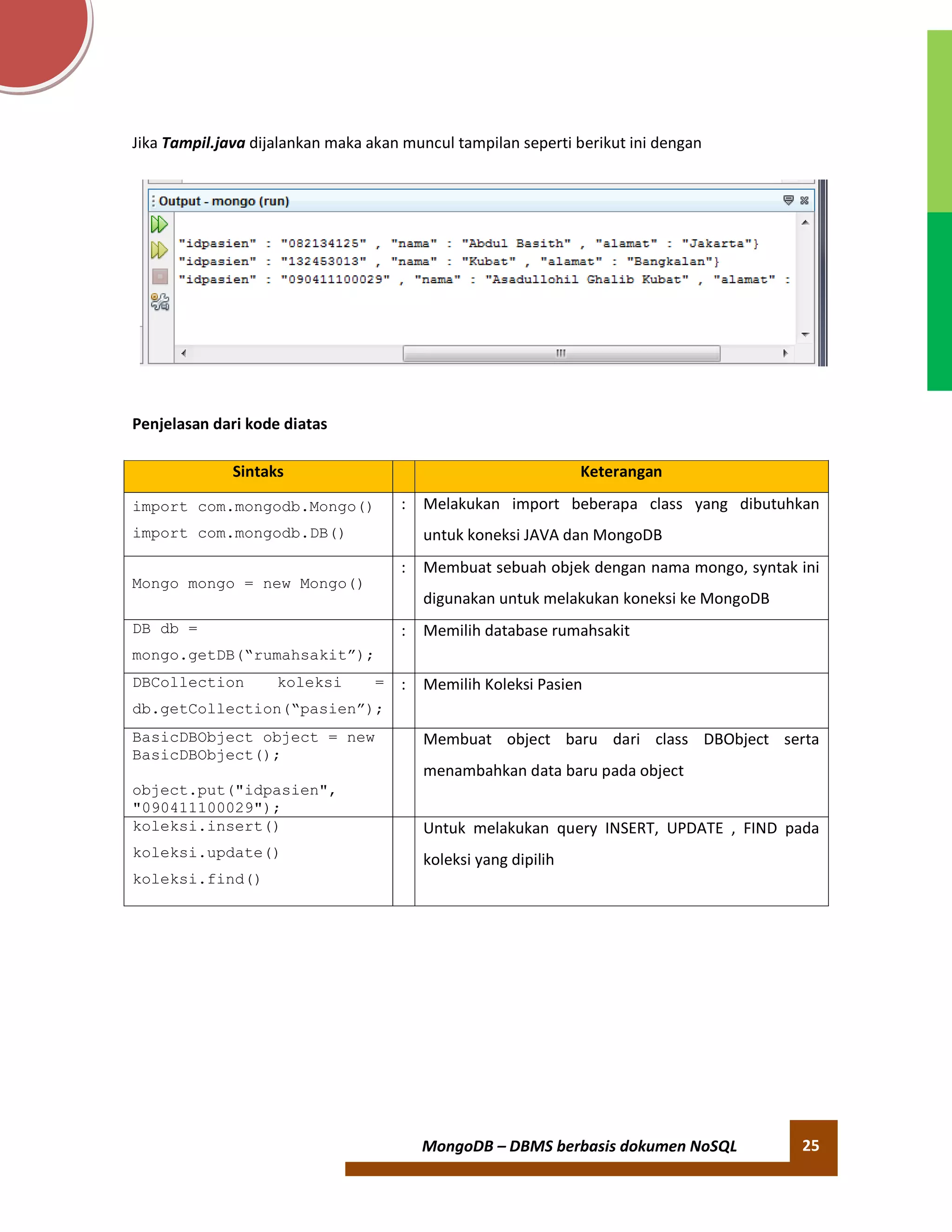The width and height of the screenshot is (952, 1232).
Task: Click the bold Tampil.java text
Action: click(203, 143)
